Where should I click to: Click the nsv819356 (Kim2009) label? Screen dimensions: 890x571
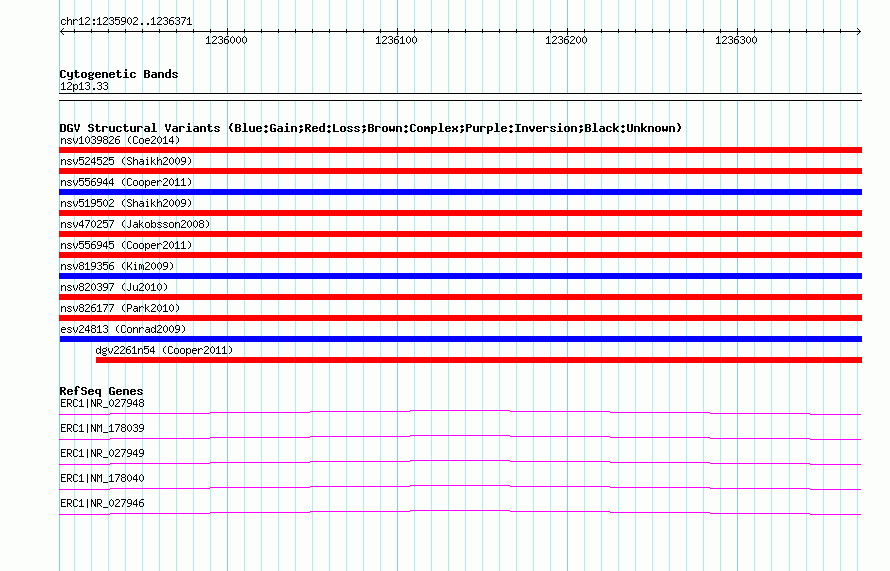coord(117,266)
